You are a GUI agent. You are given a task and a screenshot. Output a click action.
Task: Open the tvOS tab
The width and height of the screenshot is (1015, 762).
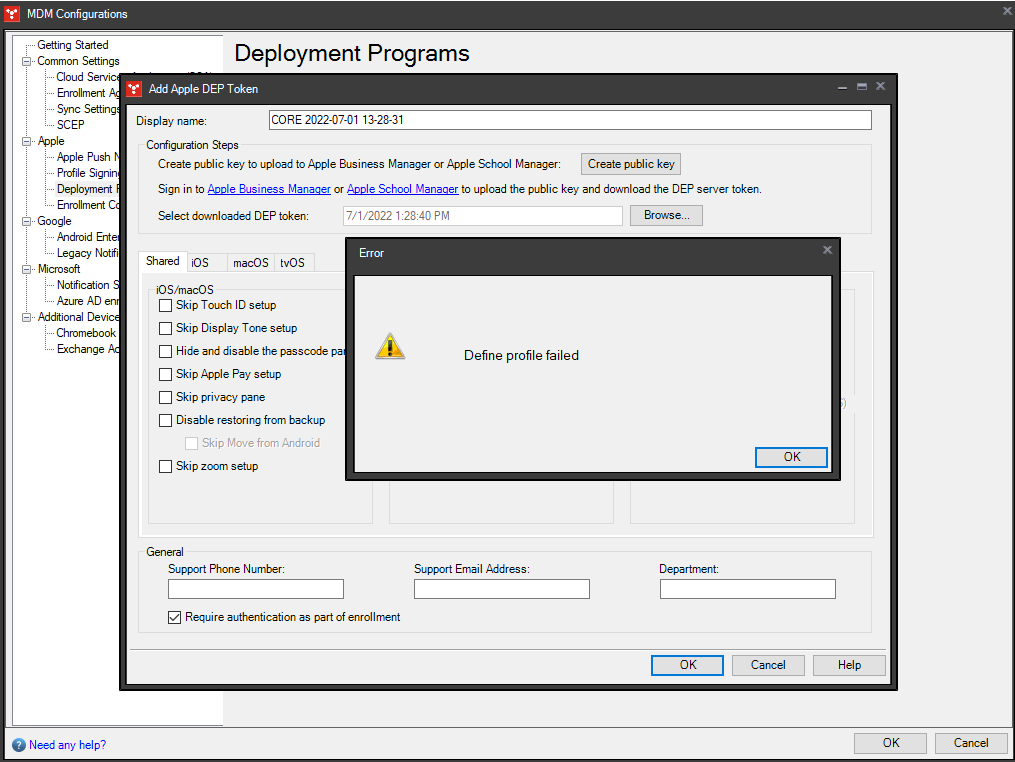[x=293, y=262]
